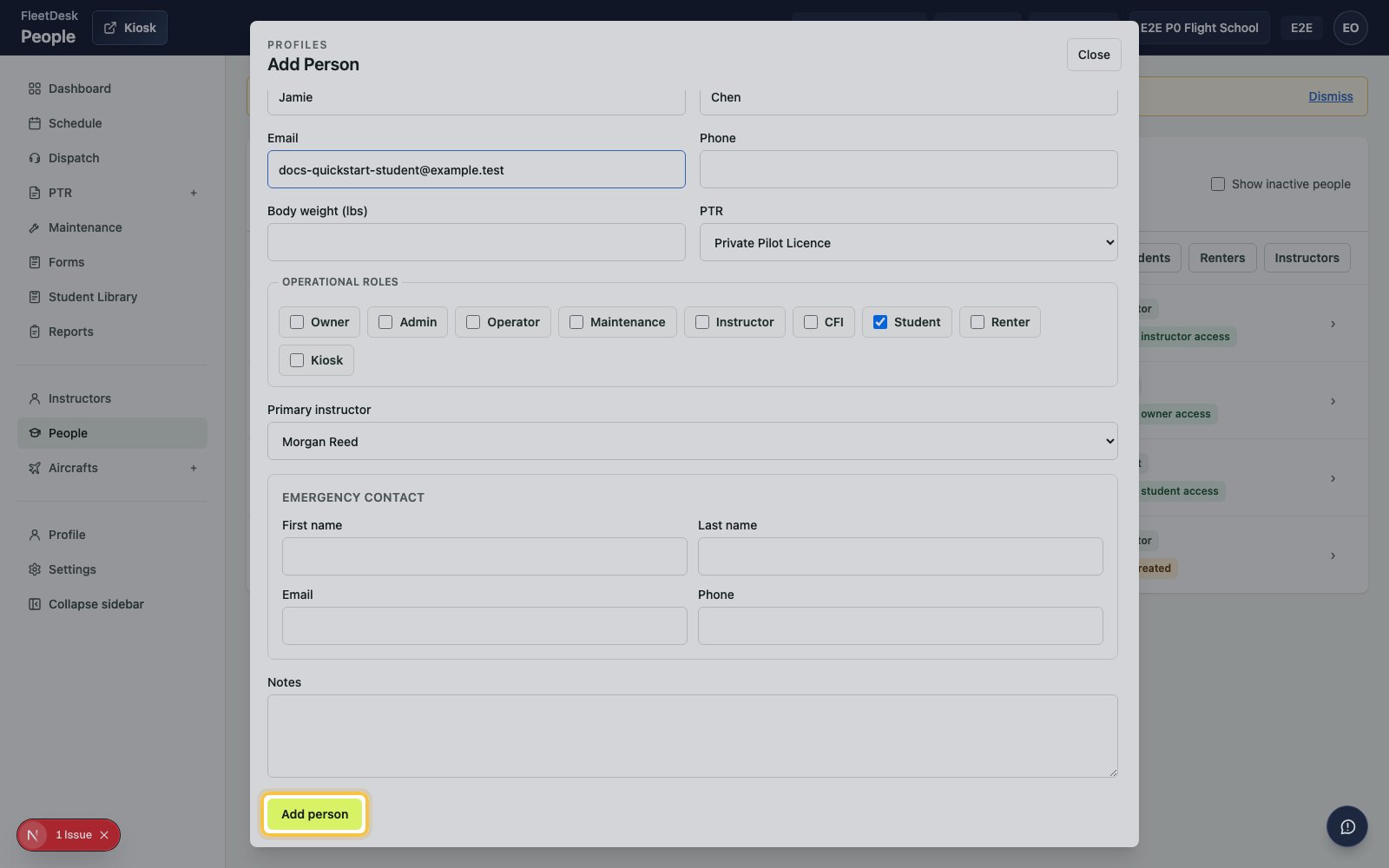
Task: Go to Dispatch in the sidebar
Action: (112, 158)
